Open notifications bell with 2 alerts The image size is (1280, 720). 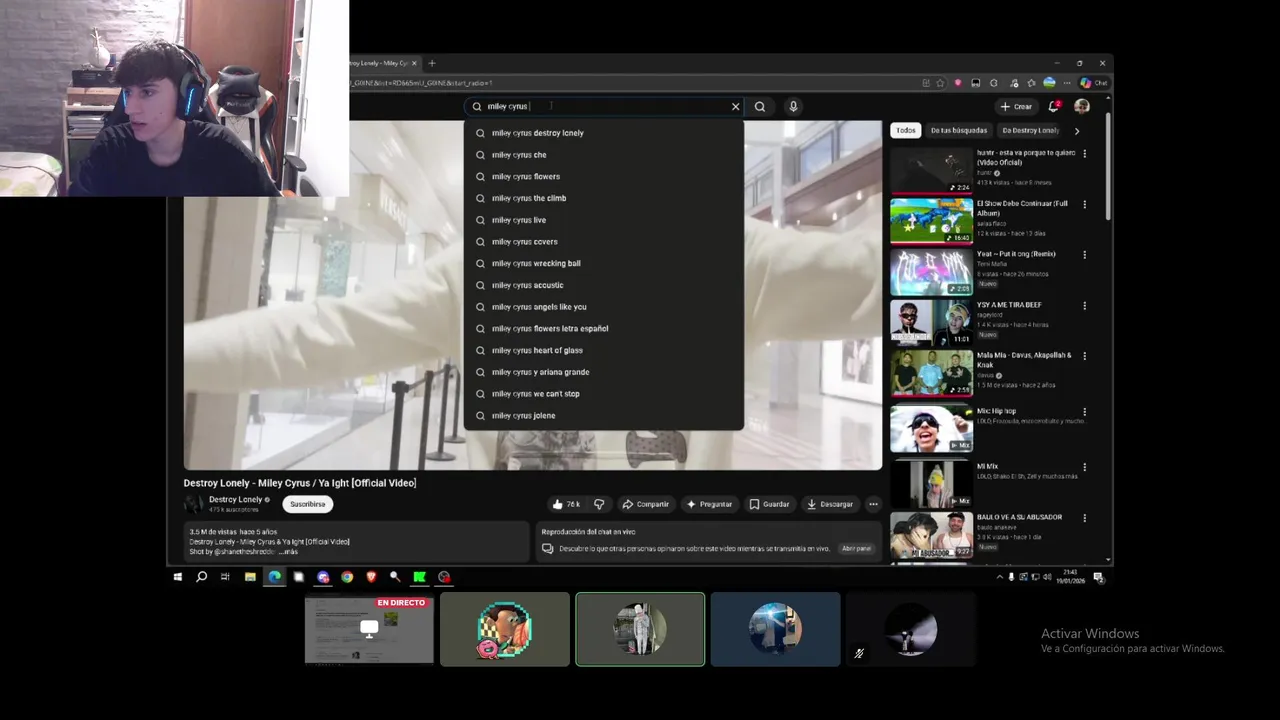[x=1054, y=106]
